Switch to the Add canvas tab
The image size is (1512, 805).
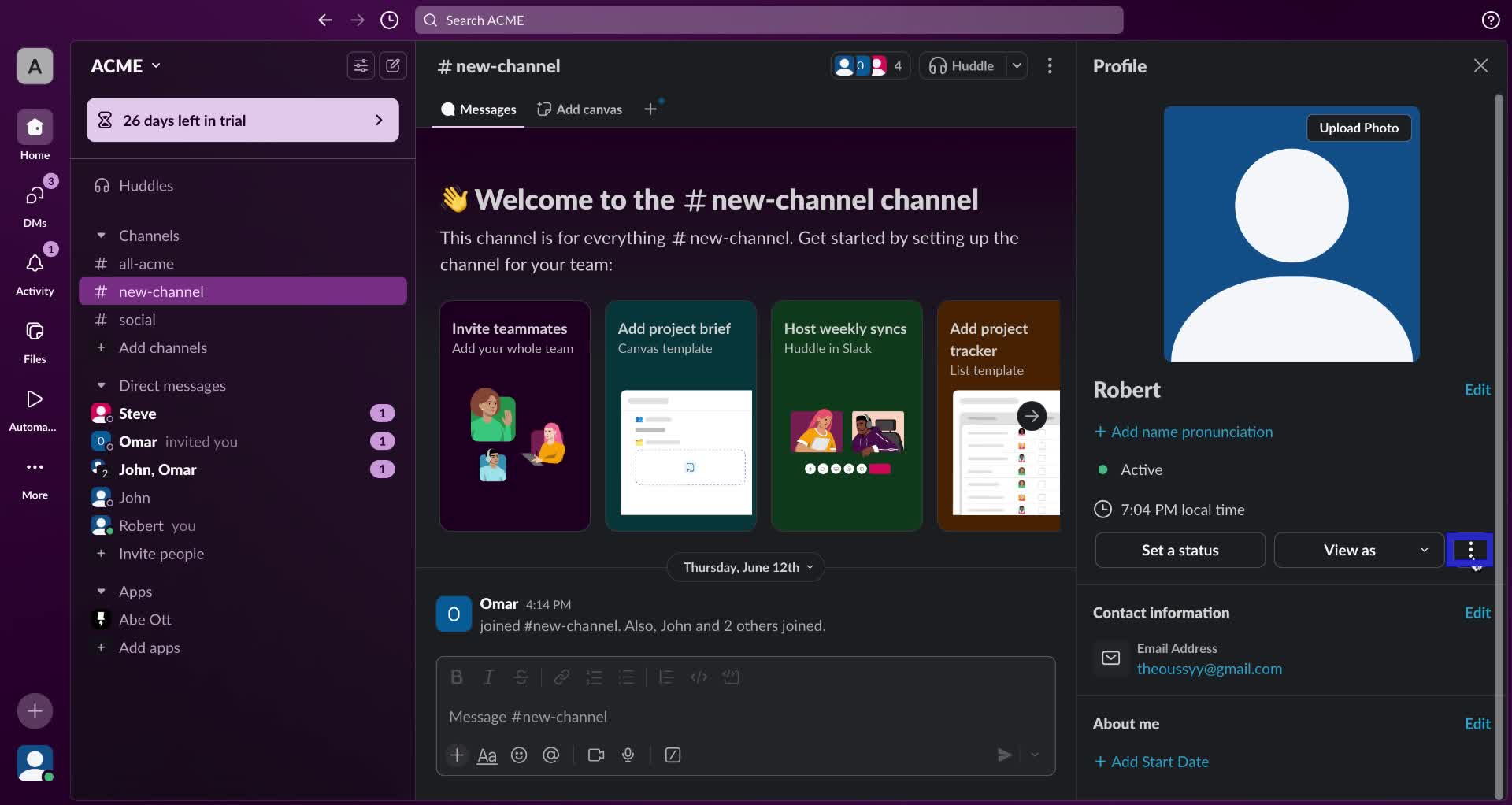point(579,109)
